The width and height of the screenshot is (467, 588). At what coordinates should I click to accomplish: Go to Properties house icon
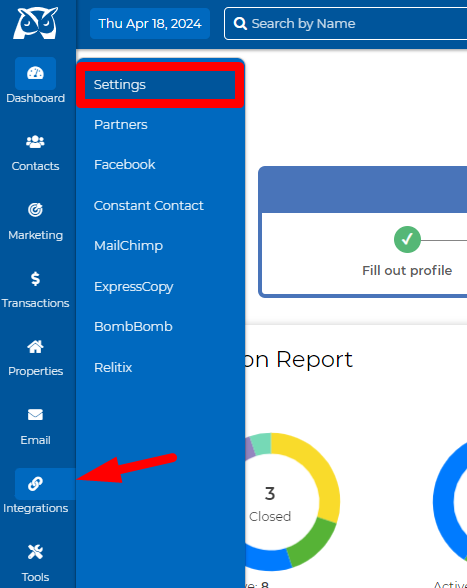(x=35, y=347)
